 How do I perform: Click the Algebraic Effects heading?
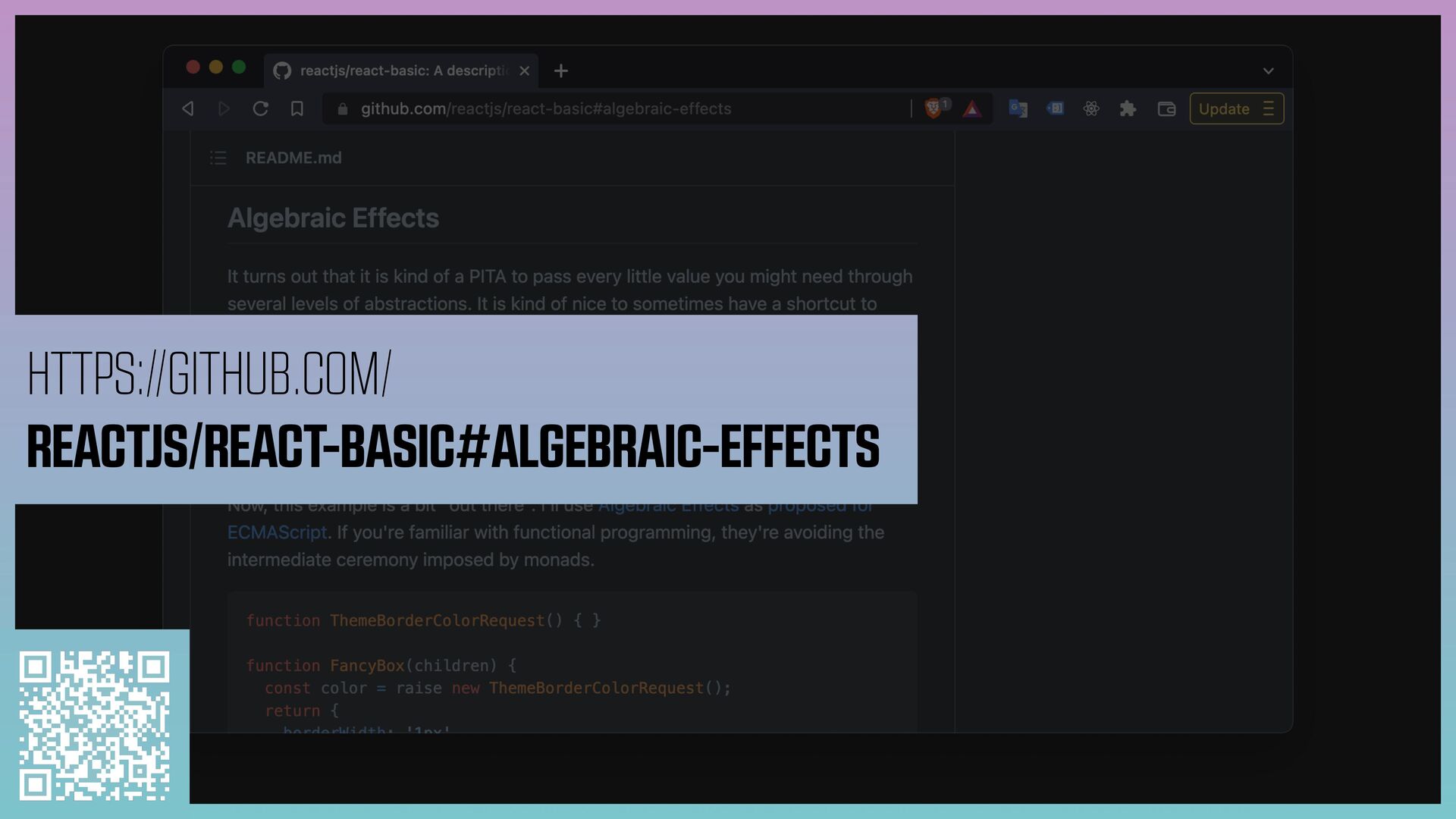(x=333, y=218)
